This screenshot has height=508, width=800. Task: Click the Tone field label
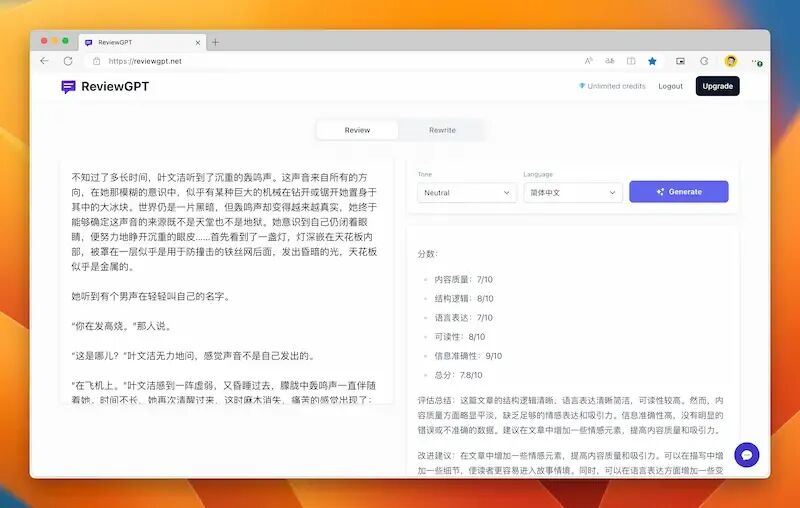pos(424,174)
